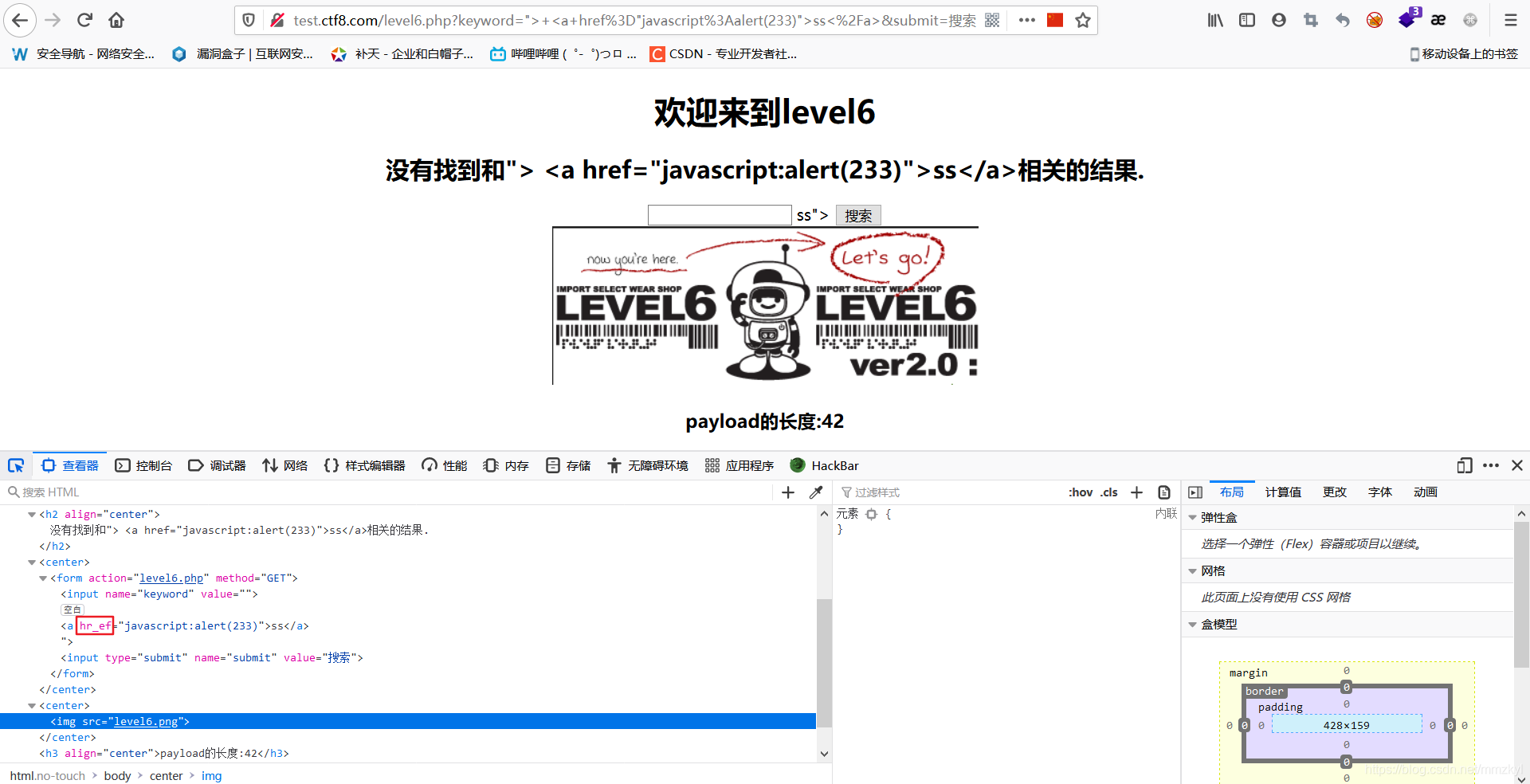Open level6.php link in form action
This screenshot has width=1530, height=784.
pos(171,578)
